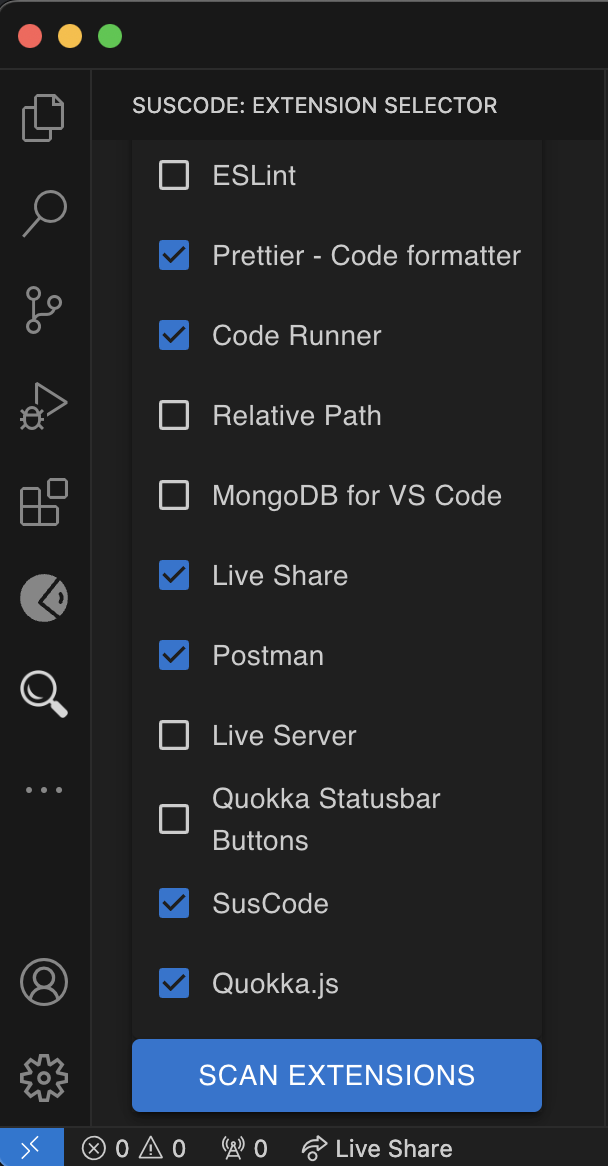Image resolution: width=608 pixels, height=1166 pixels.
Task: Show warnings count in status bar
Action: 164,1148
